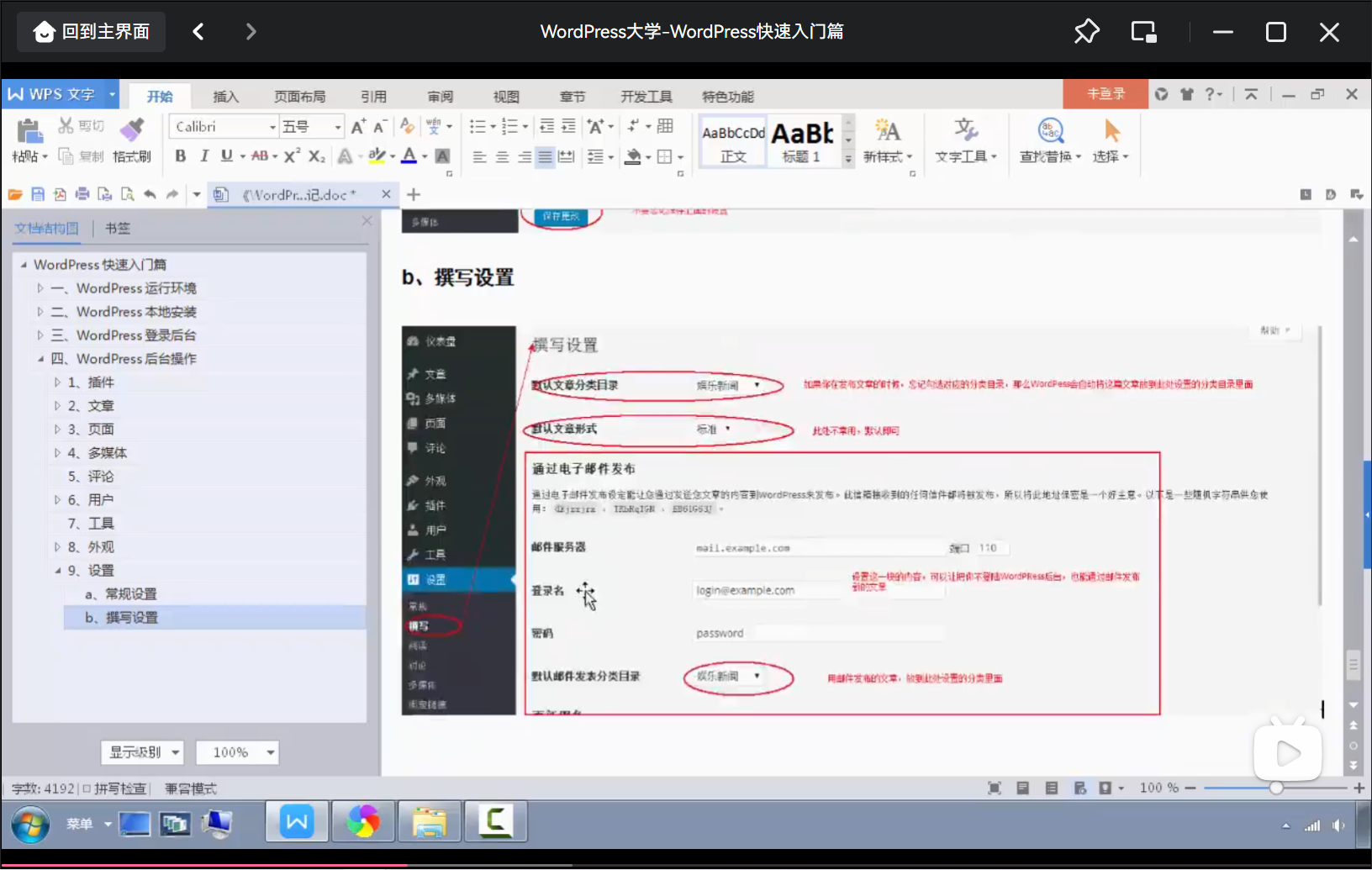The height and width of the screenshot is (870, 1372).
Task: Collapse the 9、设置 tree node
Action: click(57, 571)
